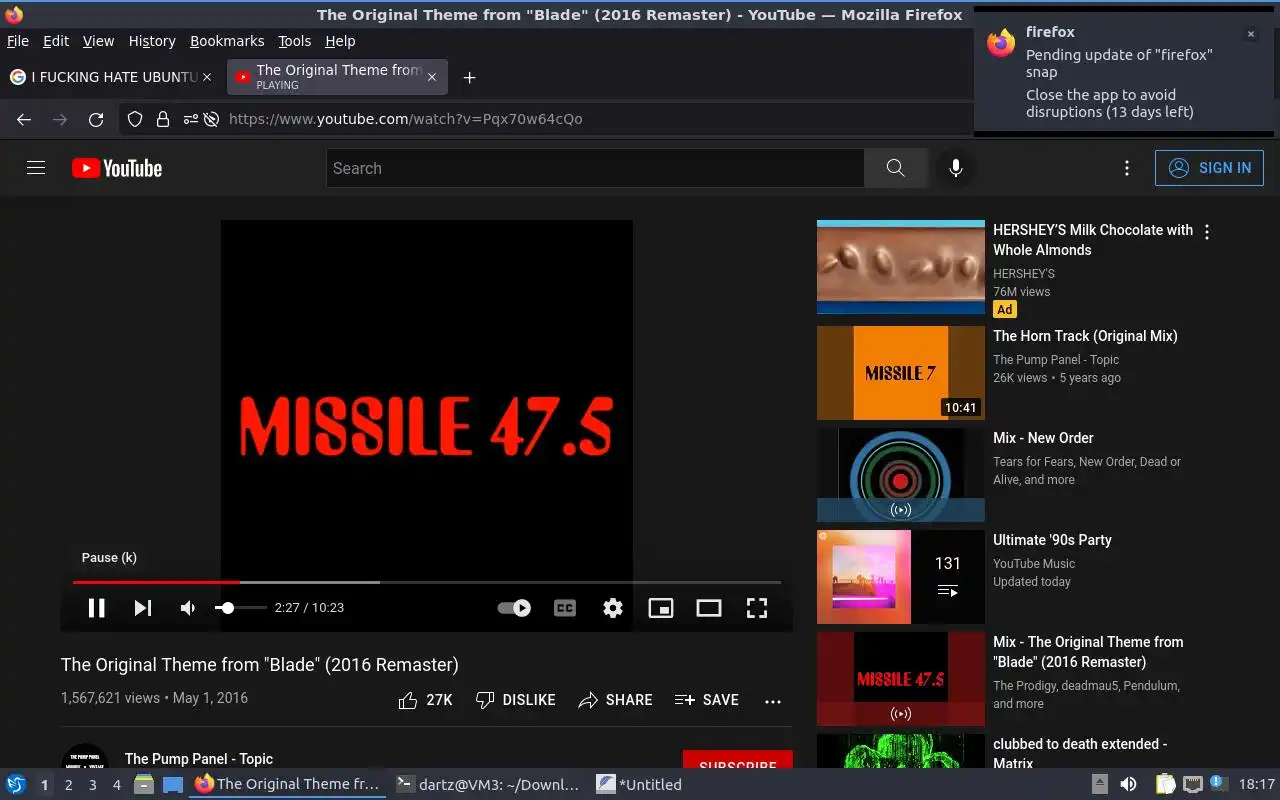Open the application launcher in the taskbar
The width and height of the screenshot is (1280, 800).
coord(15,784)
